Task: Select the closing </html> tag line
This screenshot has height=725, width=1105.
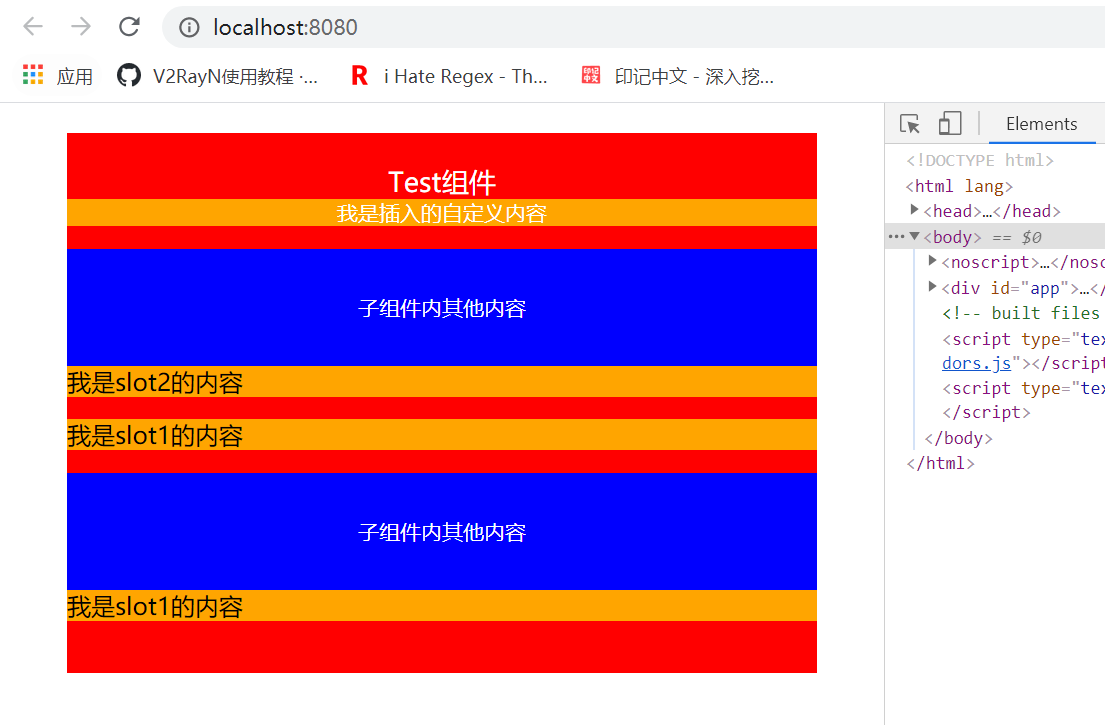Action: point(940,464)
